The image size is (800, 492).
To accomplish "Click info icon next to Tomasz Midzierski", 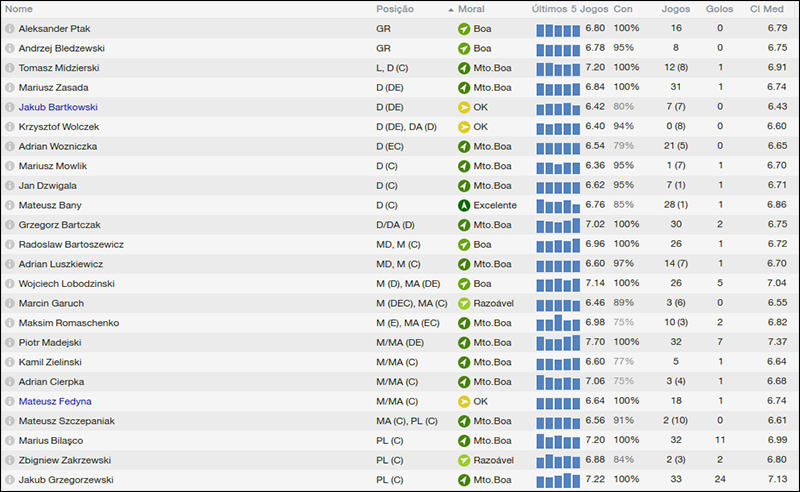I will click(10, 68).
